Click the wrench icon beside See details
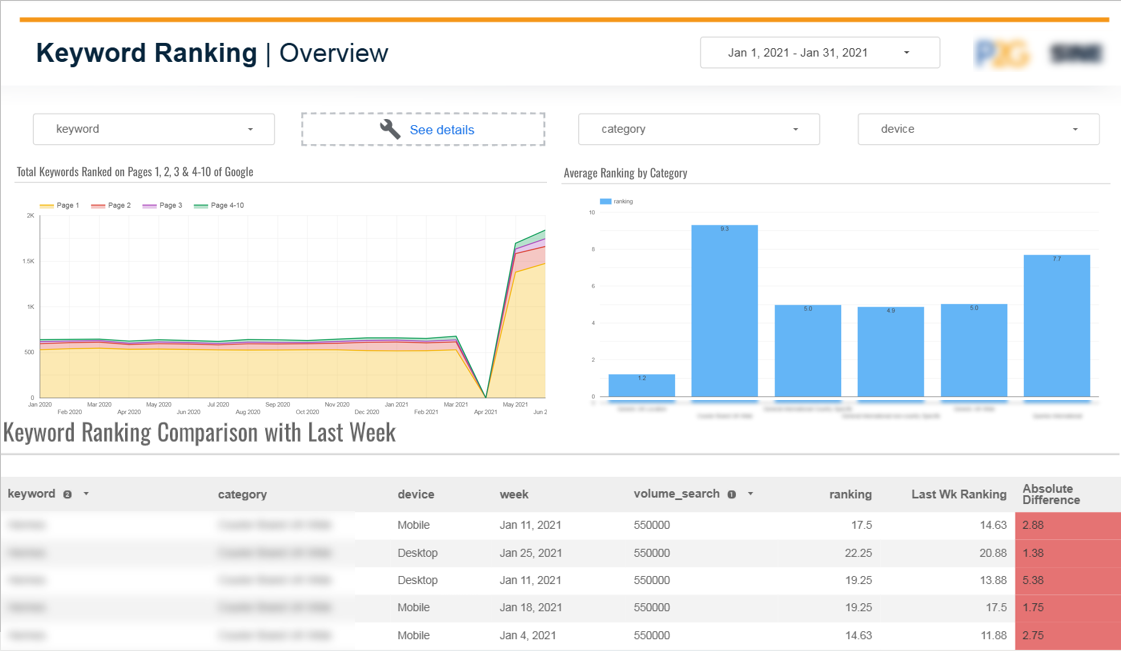Screen dimensions: 1121x651 pos(390,129)
